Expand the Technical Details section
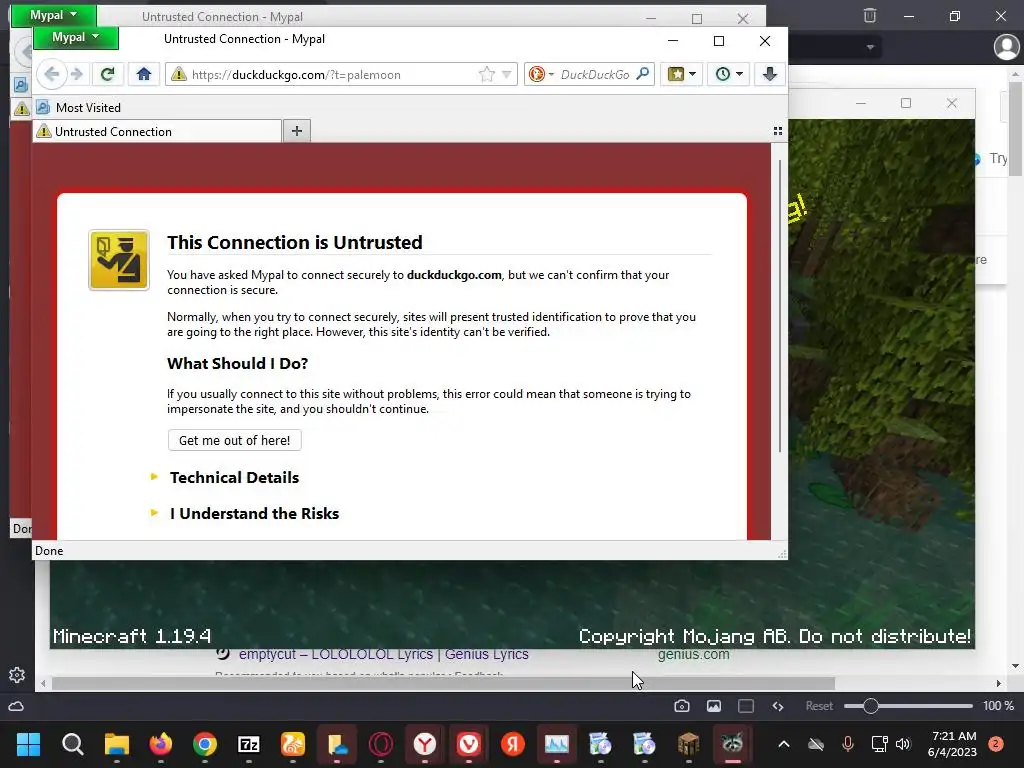Image resolution: width=1024 pixels, height=768 pixels. pos(234,477)
